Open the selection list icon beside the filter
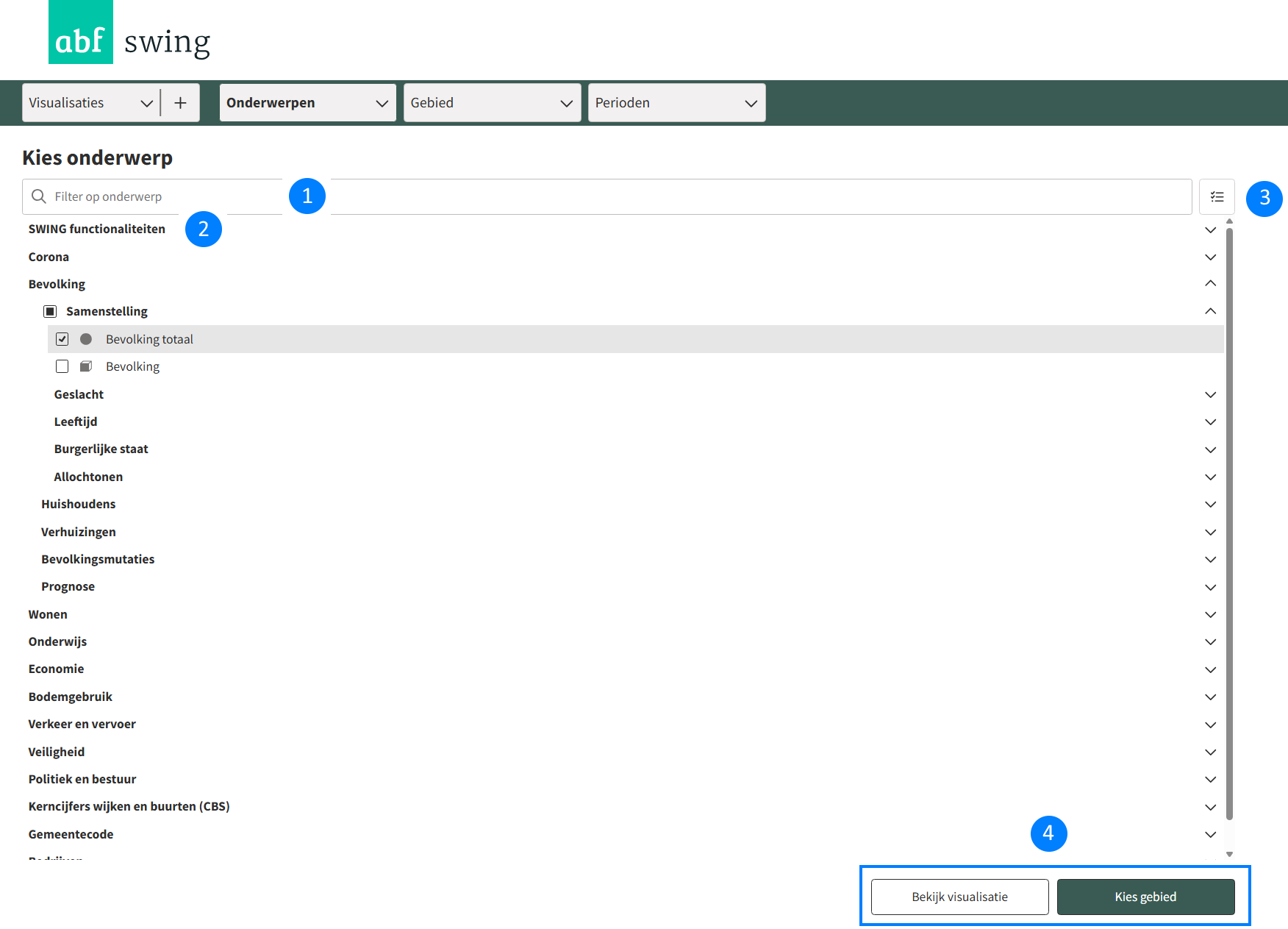The width and height of the screenshot is (1288, 929). 1217,197
